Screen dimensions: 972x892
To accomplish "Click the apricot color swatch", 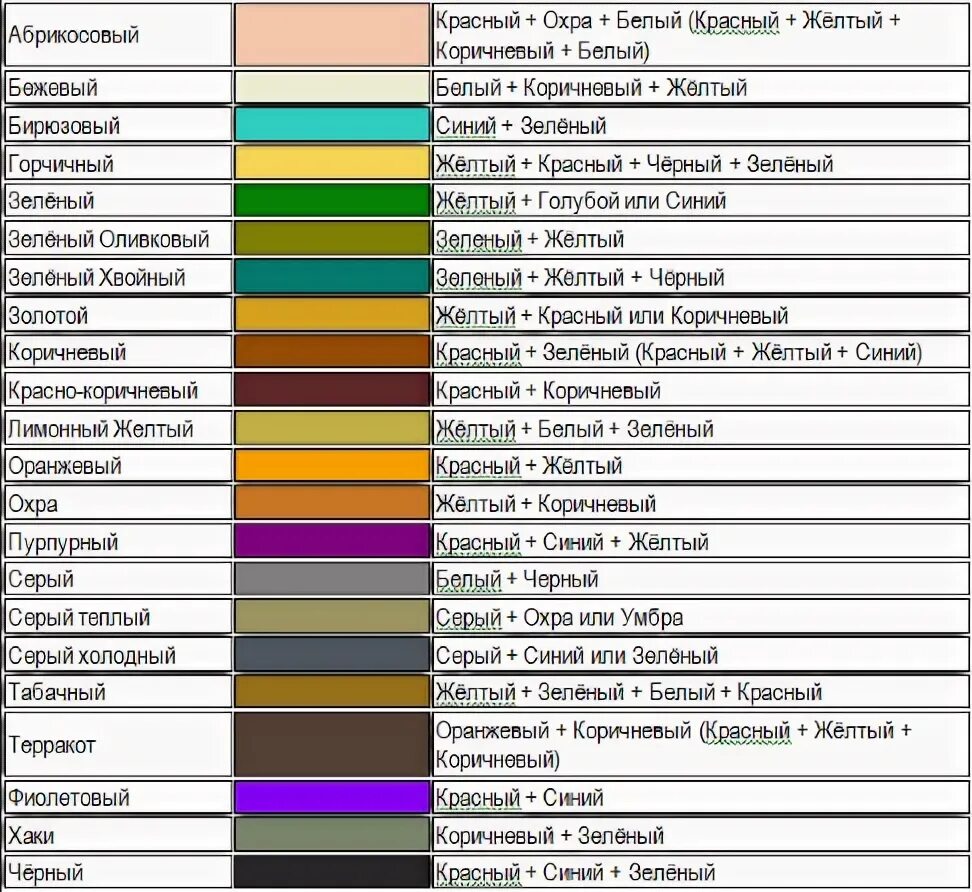I will pos(332,35).
